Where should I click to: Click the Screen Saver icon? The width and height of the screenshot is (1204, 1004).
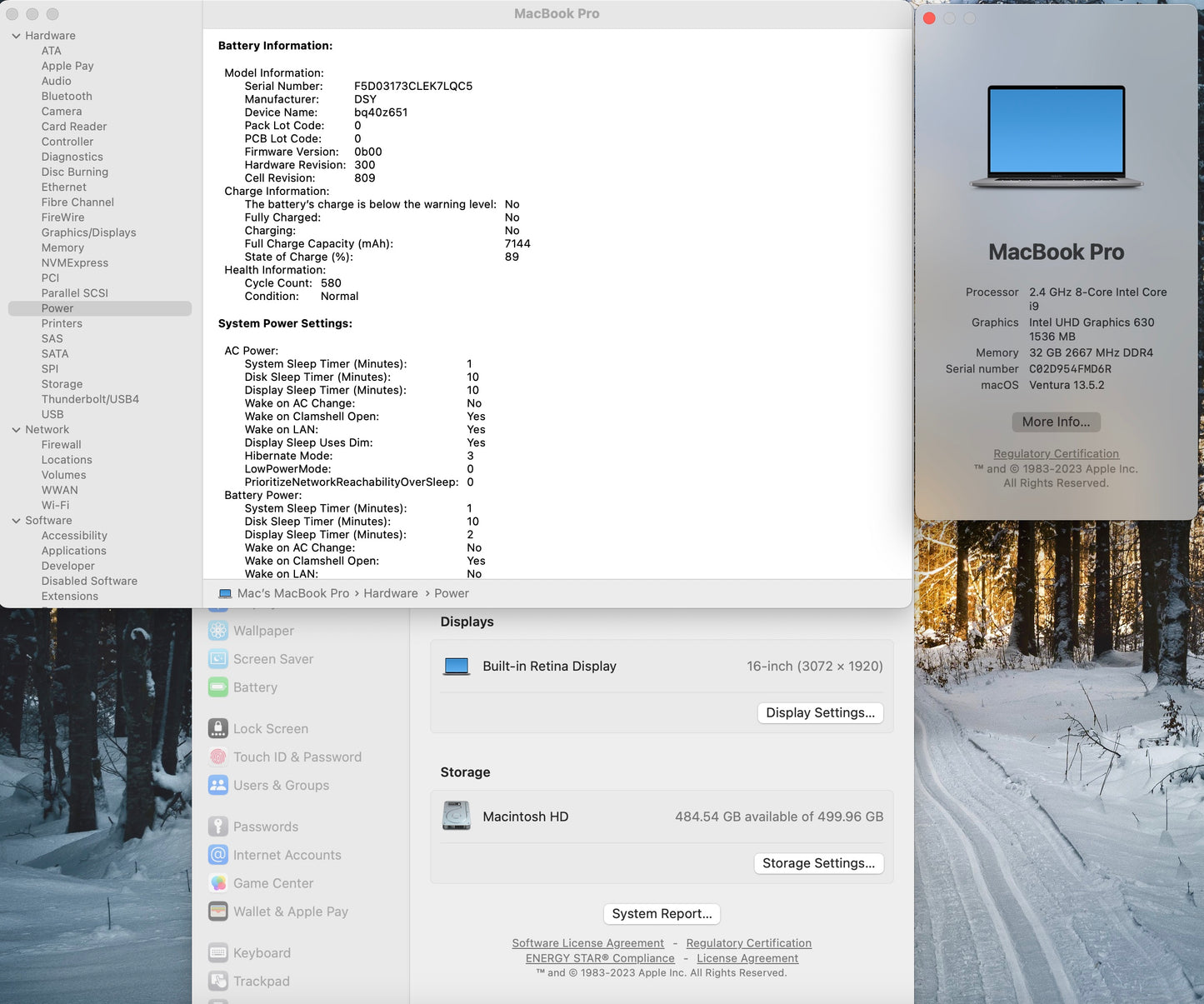point(217,659)
